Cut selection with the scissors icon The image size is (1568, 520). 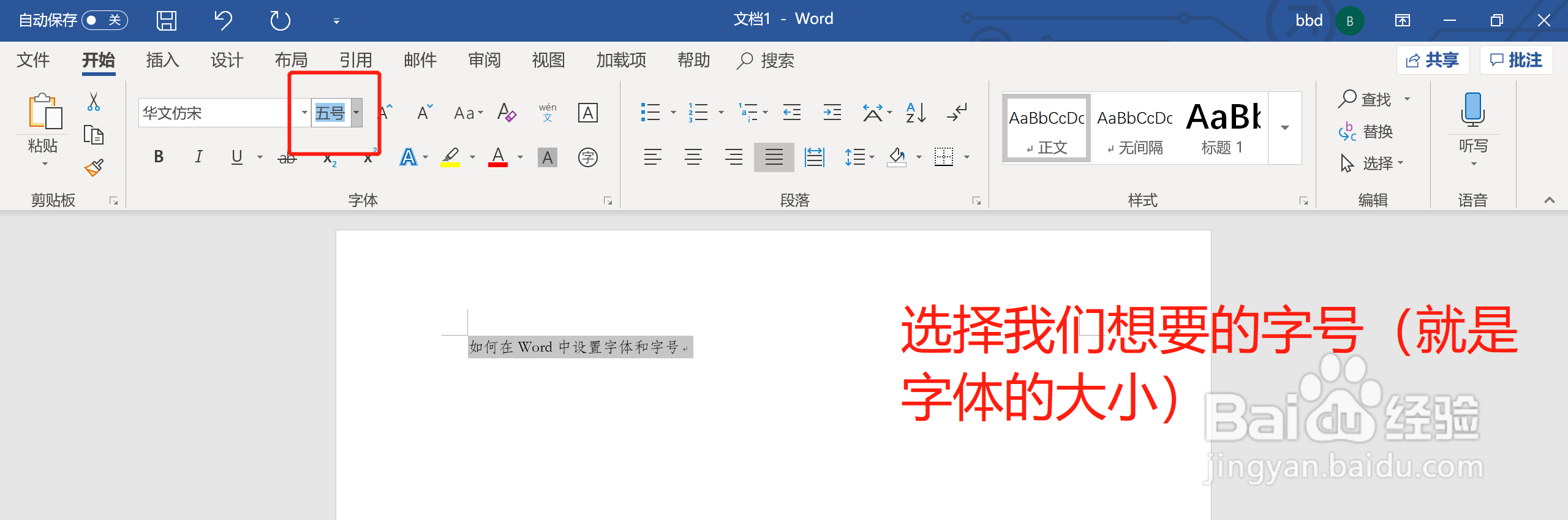[x=94, y=102]
